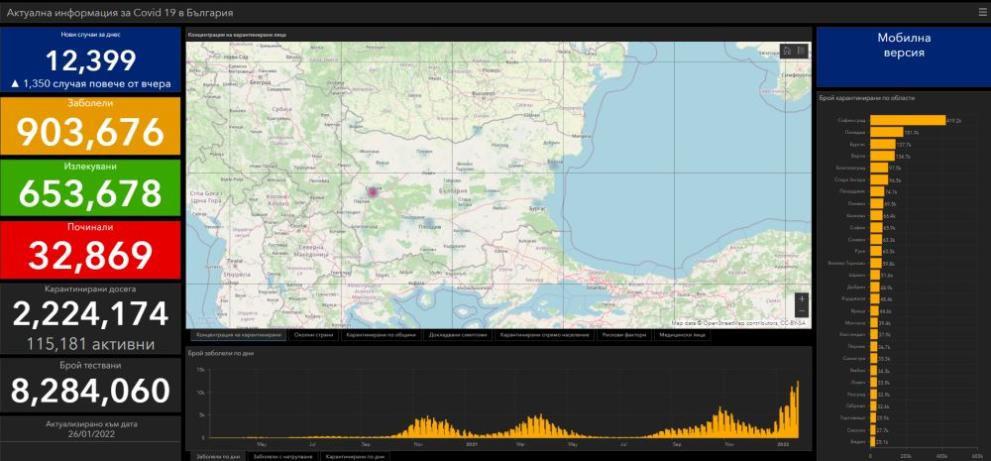Click the purple hotspot marker near Sofia
991x461 pixels.
pyautogui.click(x=372, y=192)
